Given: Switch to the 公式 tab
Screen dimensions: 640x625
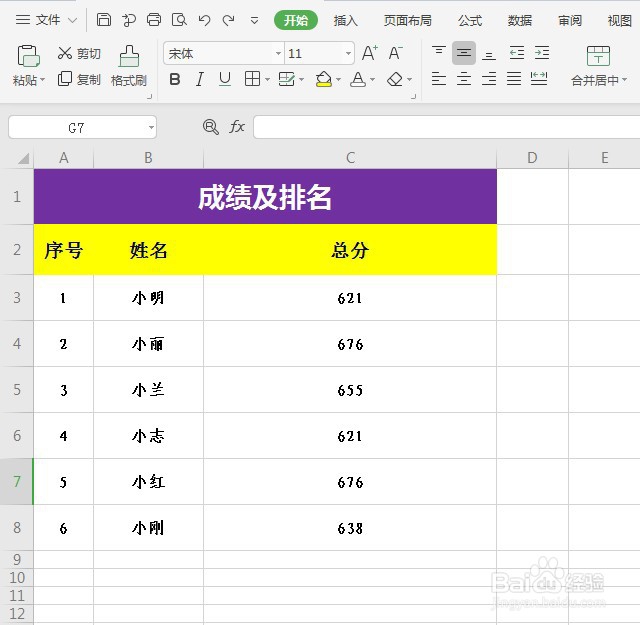Looking at the screenshot, I should [x=470, y=20].
